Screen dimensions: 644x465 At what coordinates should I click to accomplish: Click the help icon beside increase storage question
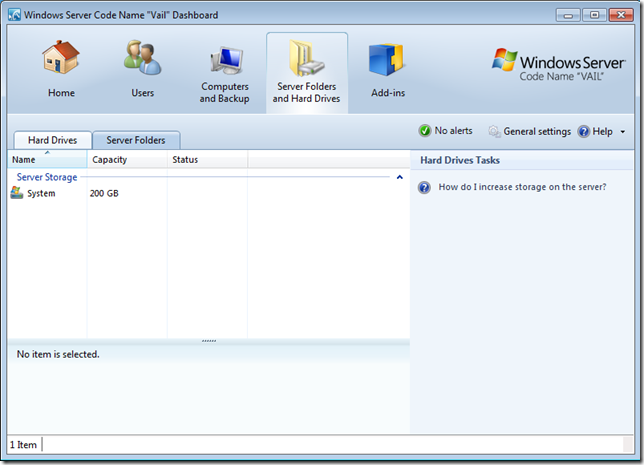click(424, 187)
